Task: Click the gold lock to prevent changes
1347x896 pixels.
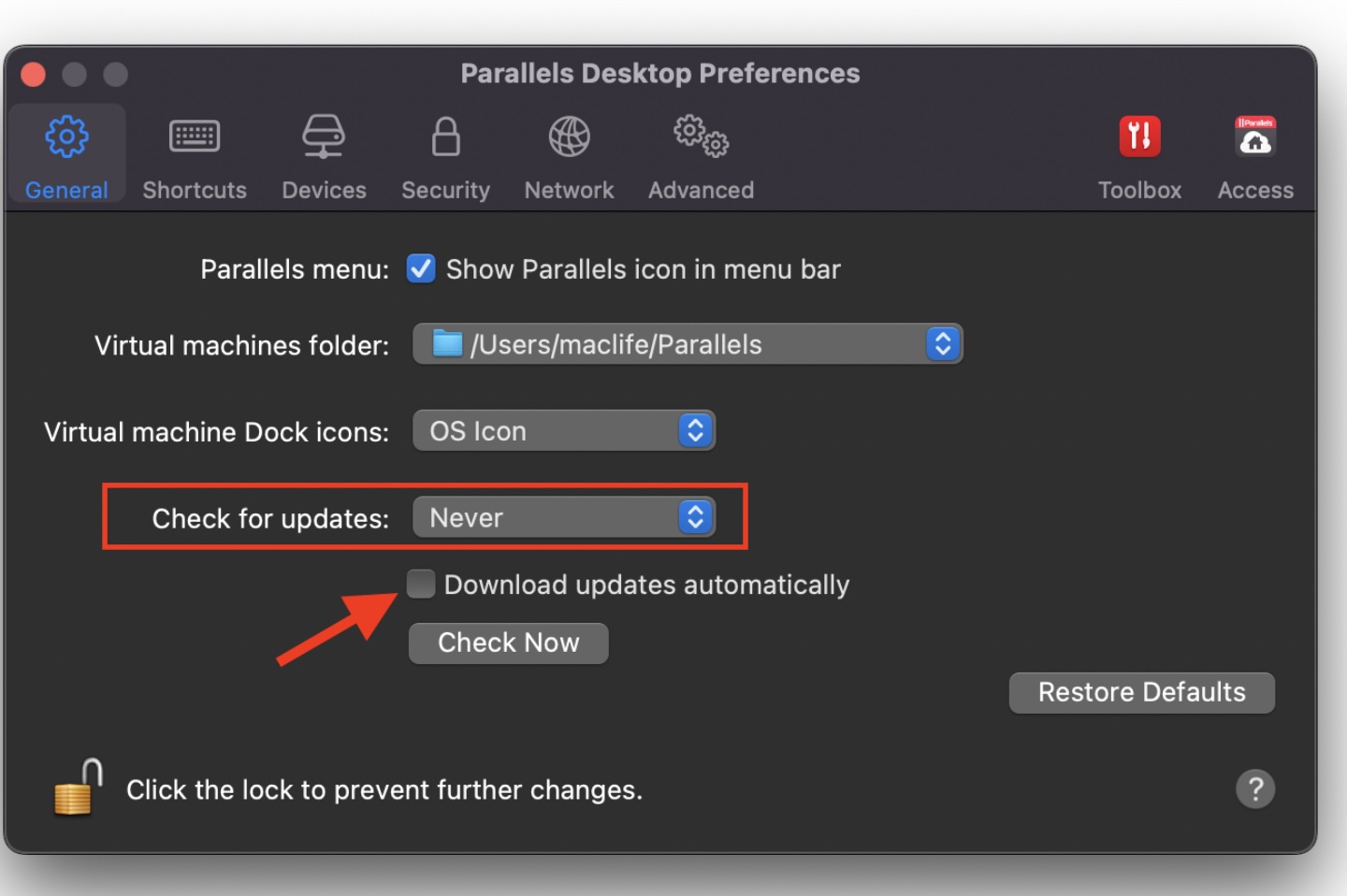Action: click(78, 788)
